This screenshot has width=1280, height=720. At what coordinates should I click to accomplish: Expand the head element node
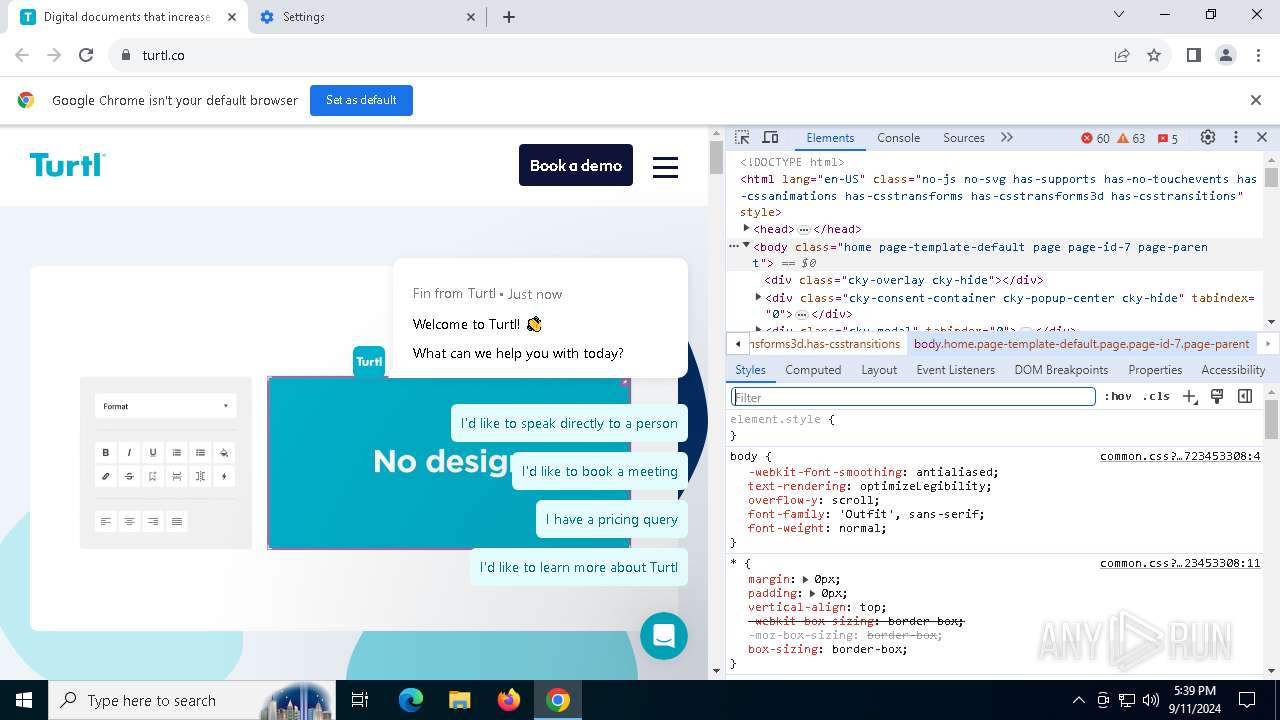point(746,229)
